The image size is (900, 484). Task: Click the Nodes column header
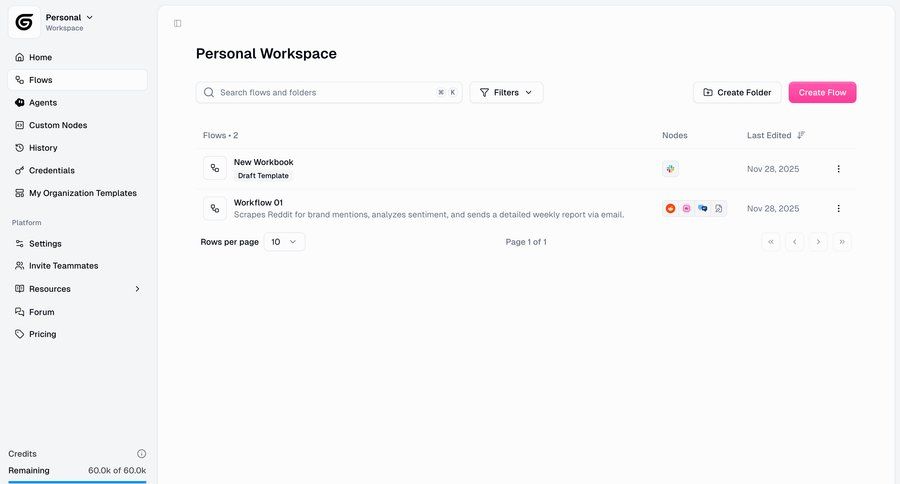675,135
